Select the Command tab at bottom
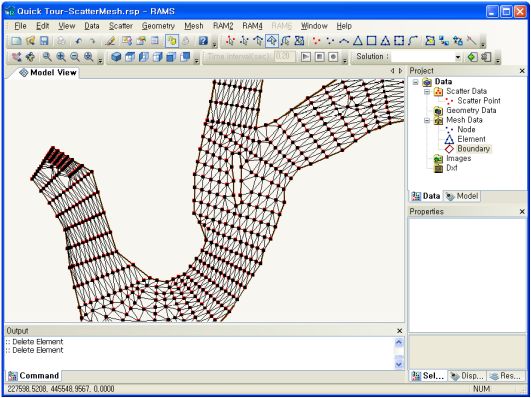 coord(34,376)
